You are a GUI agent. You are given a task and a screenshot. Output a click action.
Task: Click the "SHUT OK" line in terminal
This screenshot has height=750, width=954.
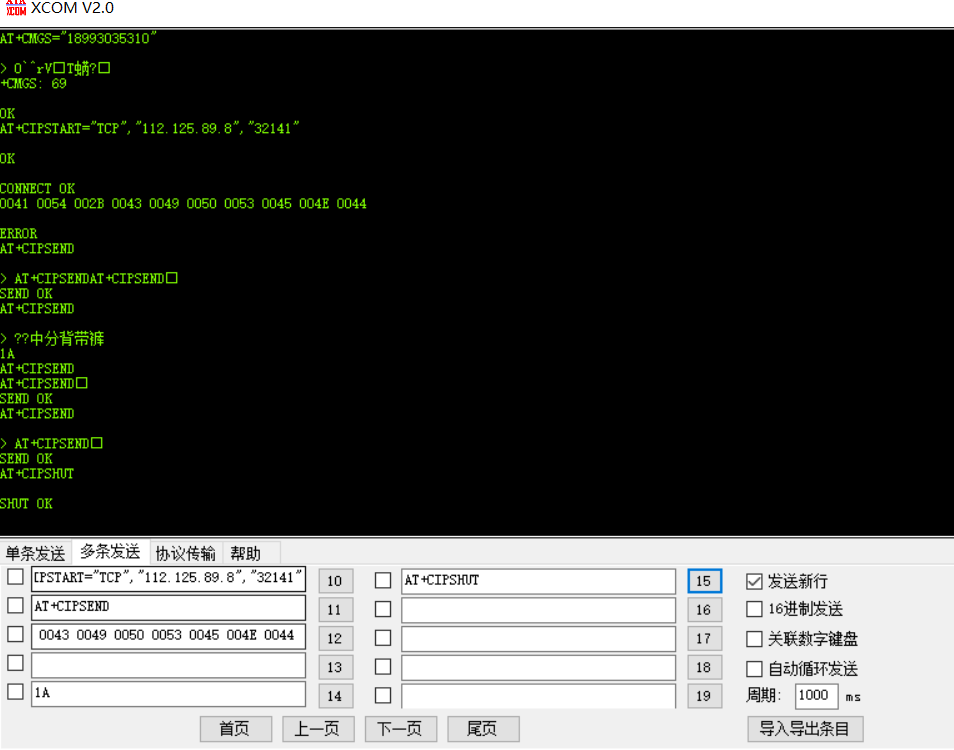click(26, 504)
